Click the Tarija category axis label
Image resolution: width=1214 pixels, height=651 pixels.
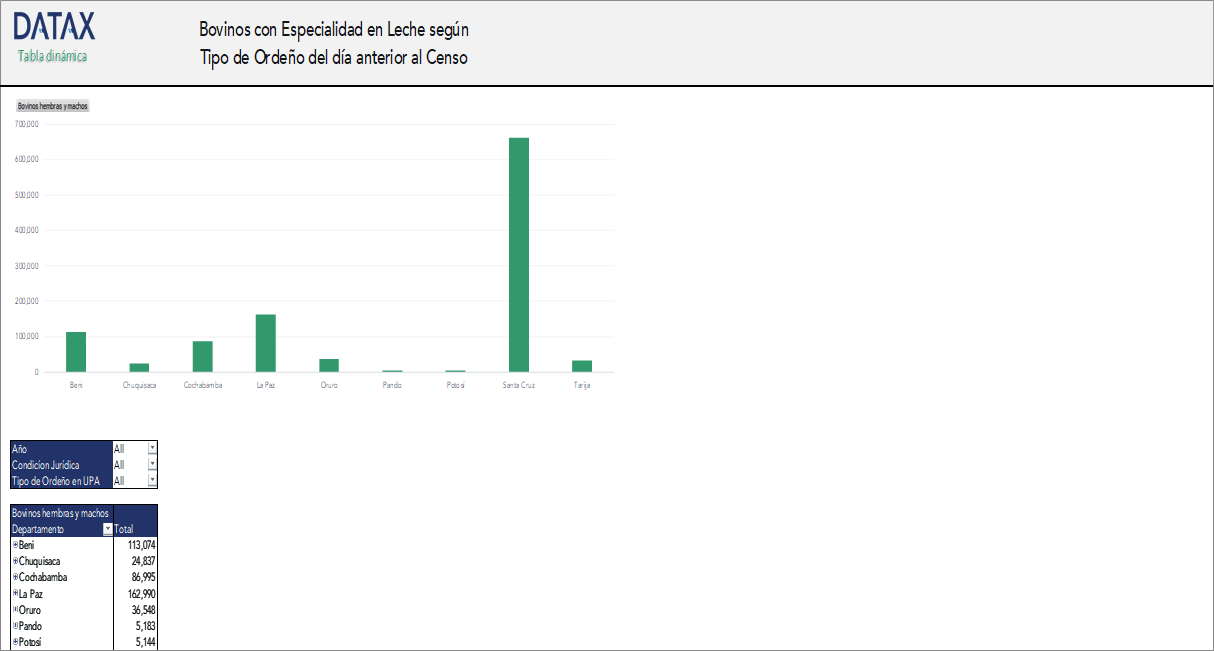(x=580, y=383)
